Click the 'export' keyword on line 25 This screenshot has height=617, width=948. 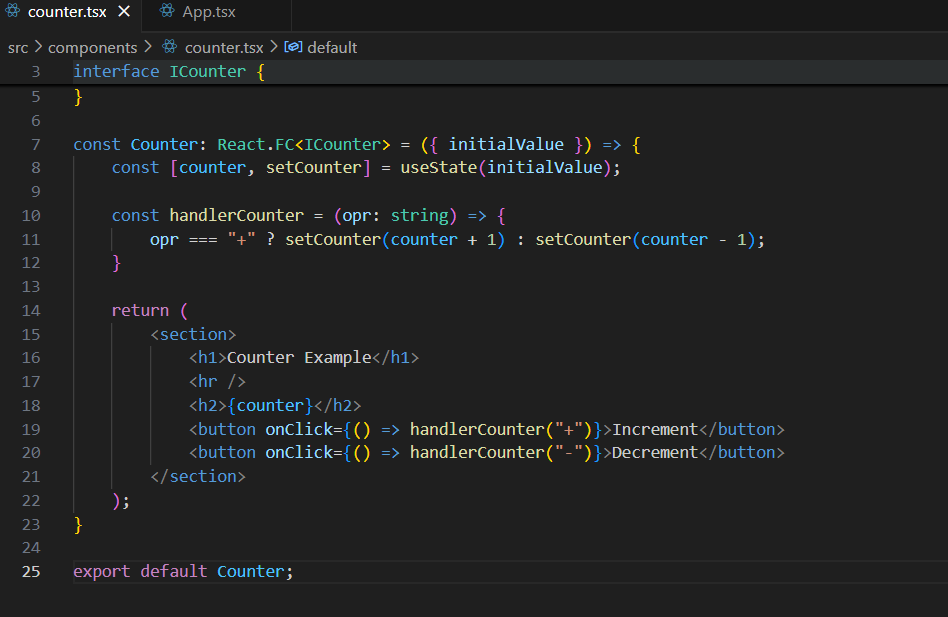tap(102, 572)
